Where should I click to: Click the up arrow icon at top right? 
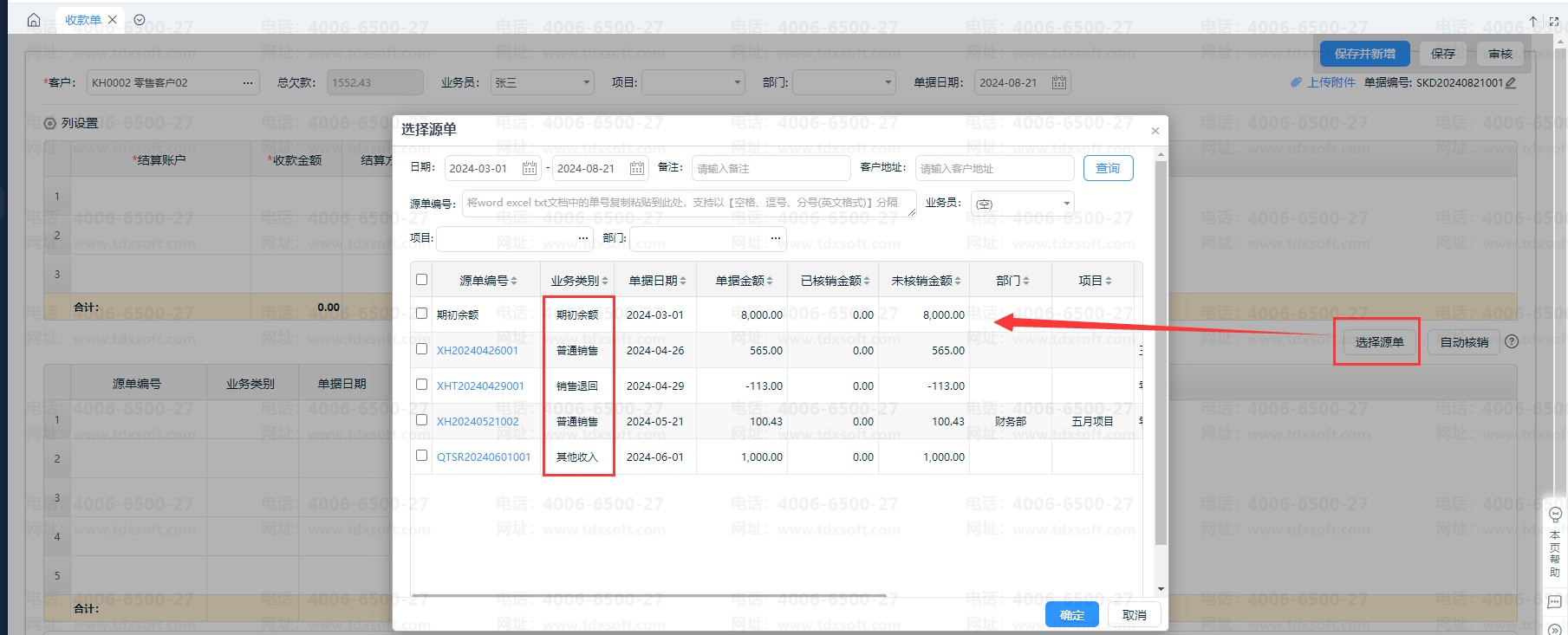[1533, 21]
